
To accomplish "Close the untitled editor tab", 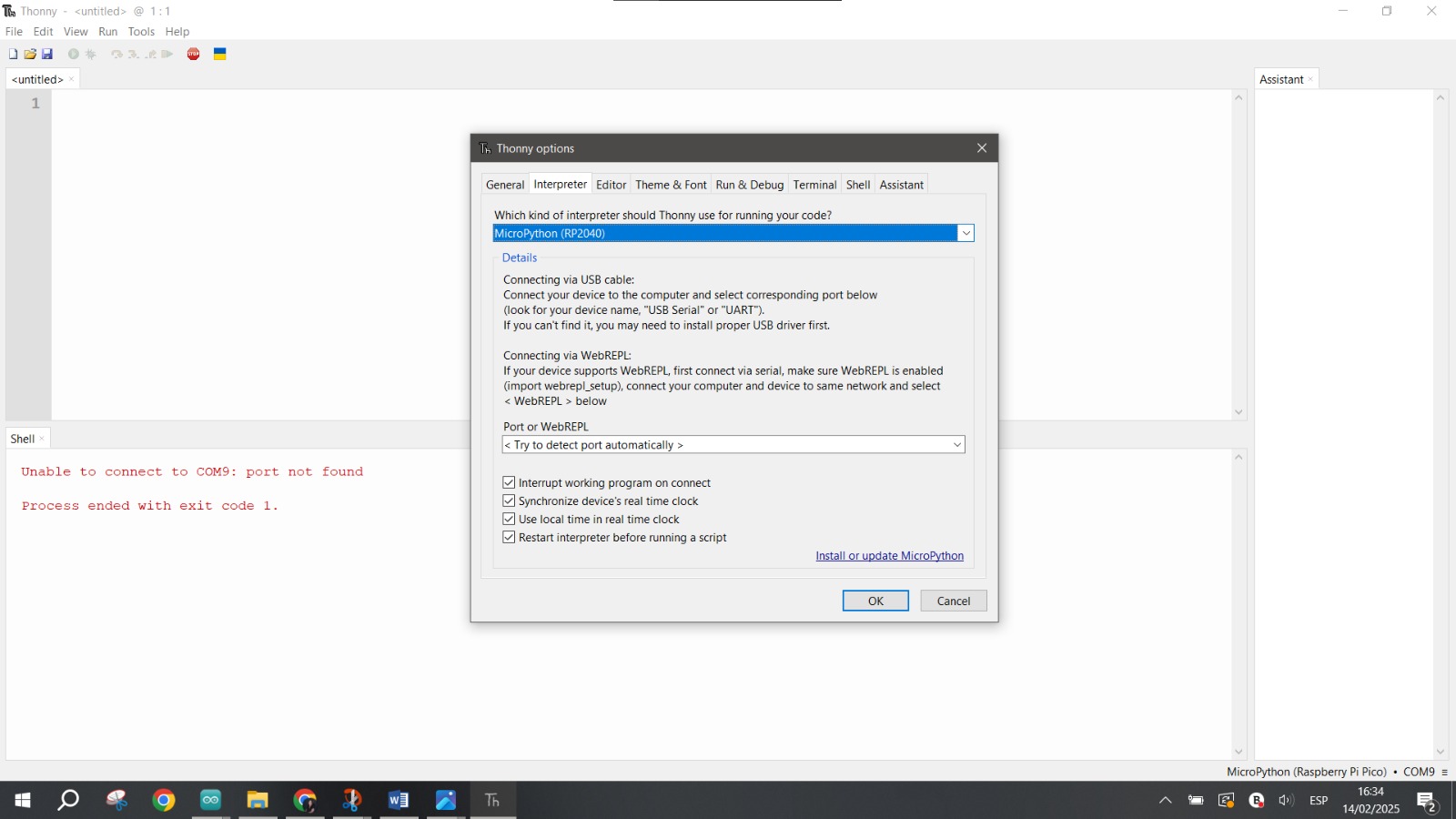I will (x=72, y=80).
